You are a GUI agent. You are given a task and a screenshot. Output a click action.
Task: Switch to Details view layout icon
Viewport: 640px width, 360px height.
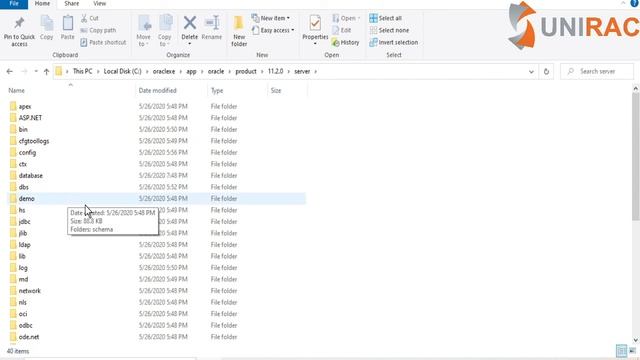pos(621,351)
